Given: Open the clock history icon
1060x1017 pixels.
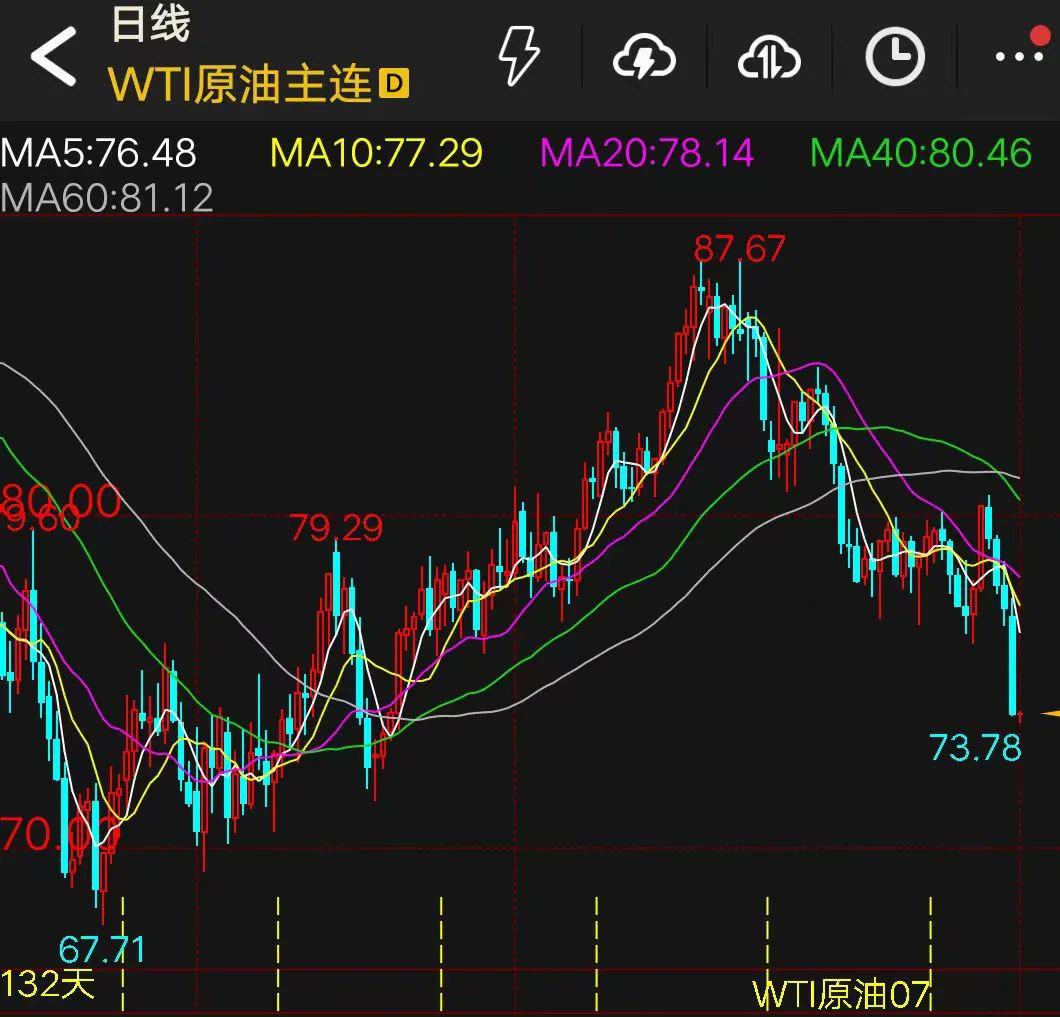Looking at the screenshot, I should 895,57.
